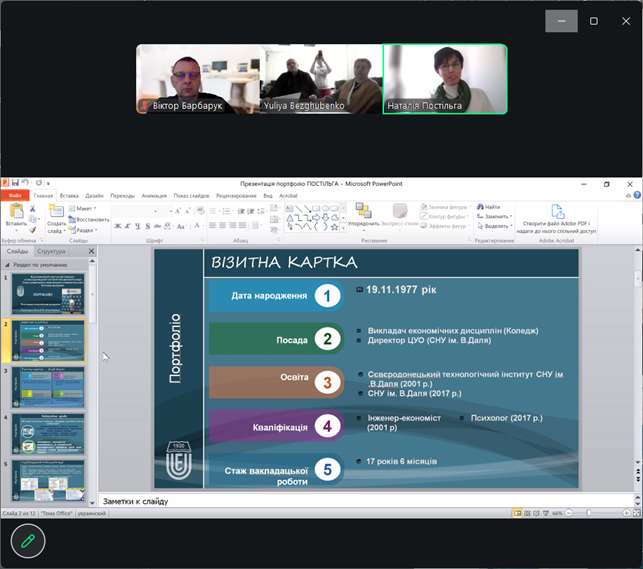Toggle Strikethrough (abc) formatting
643x569 pixels.
[x=157, y=226]
